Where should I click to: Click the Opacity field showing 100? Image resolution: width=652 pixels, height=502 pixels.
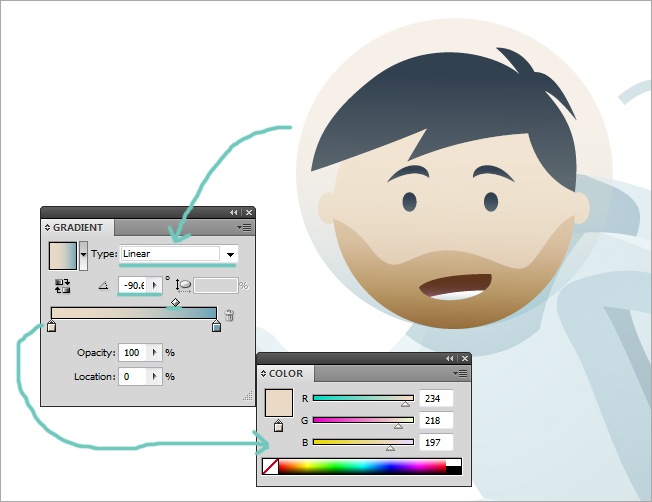pyautogui.click(x=133, y=353)
